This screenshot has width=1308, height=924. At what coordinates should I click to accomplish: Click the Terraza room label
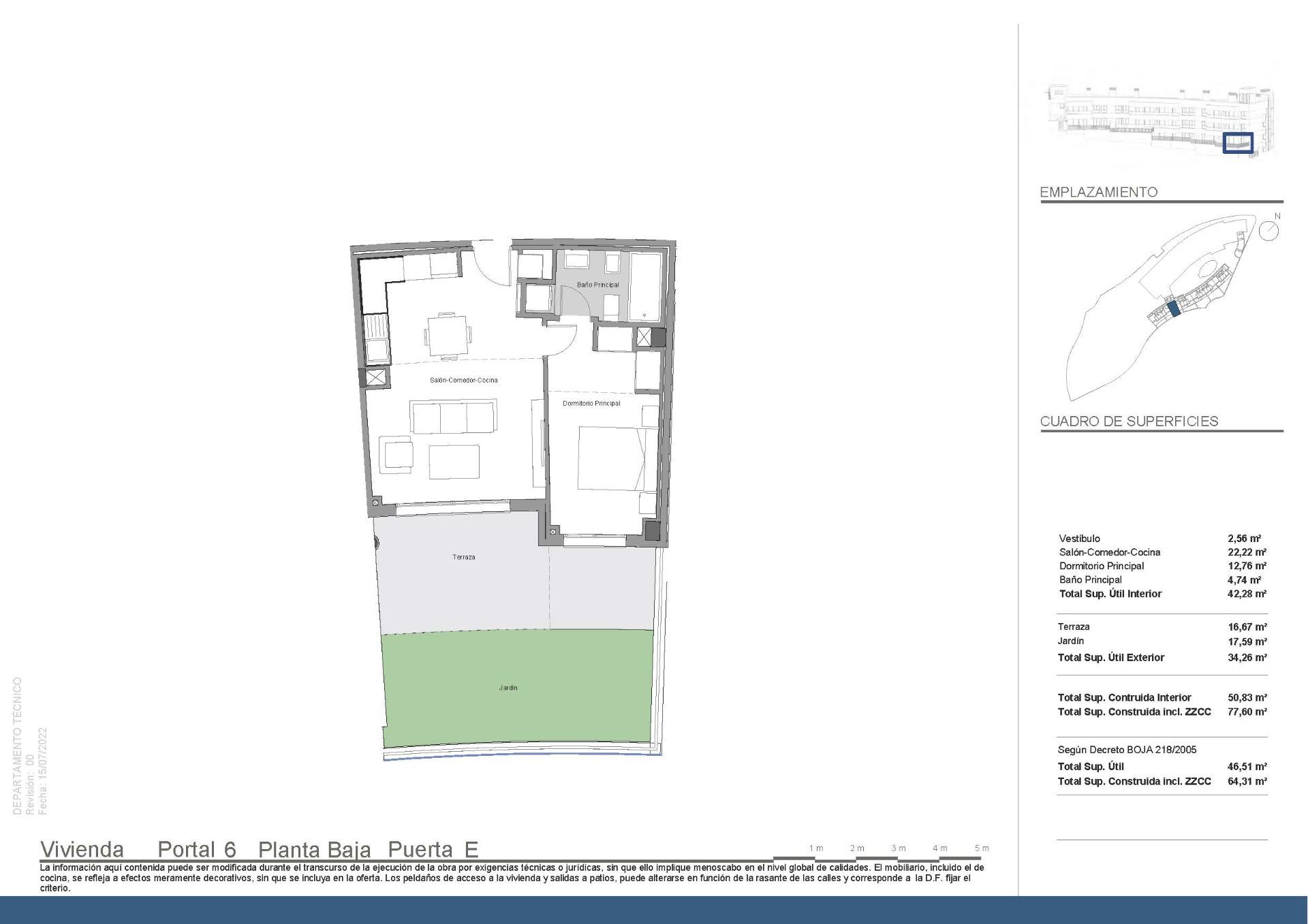pos(463,556)
